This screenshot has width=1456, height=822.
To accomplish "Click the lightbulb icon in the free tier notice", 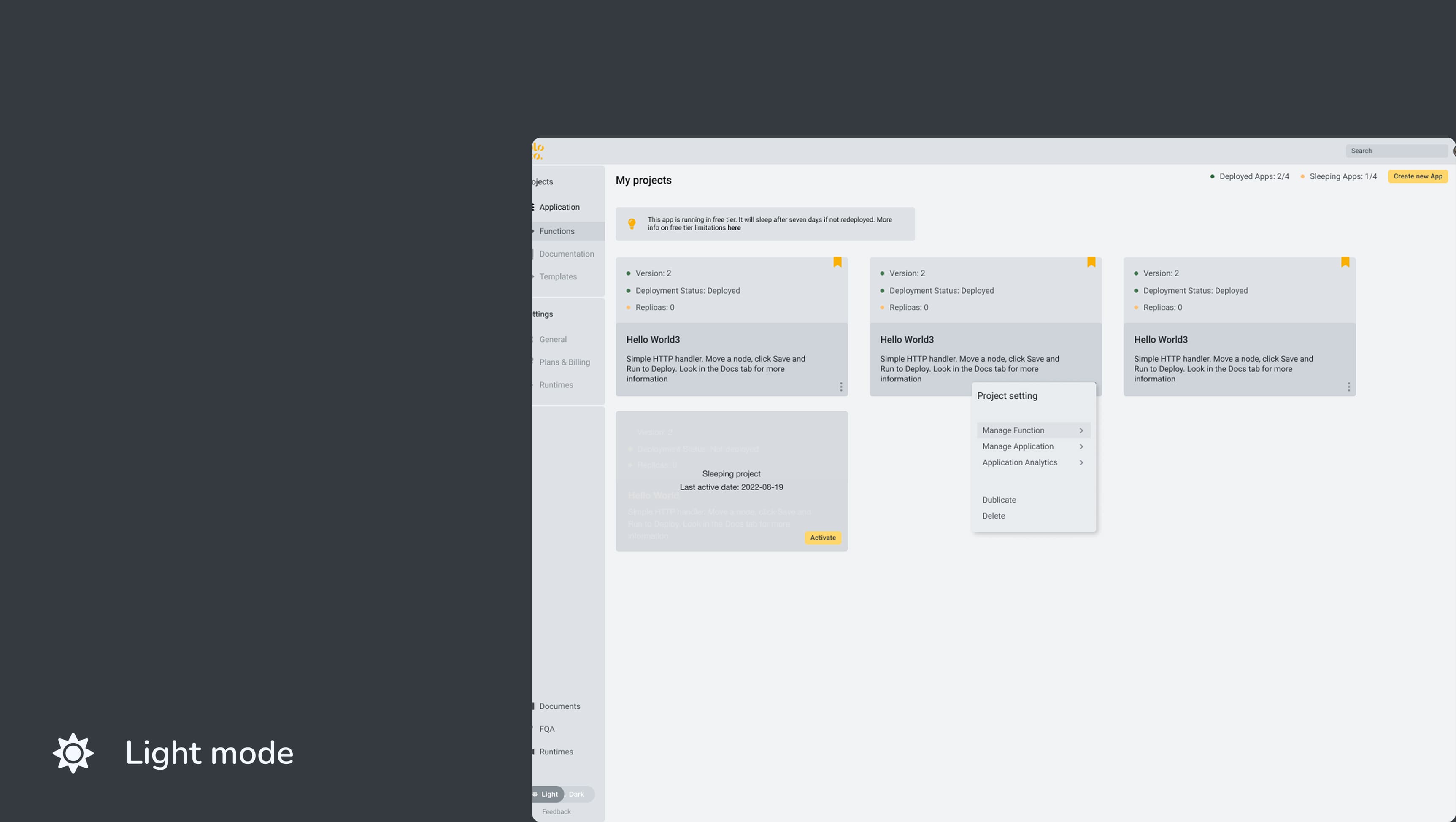I will coord(631,224).
